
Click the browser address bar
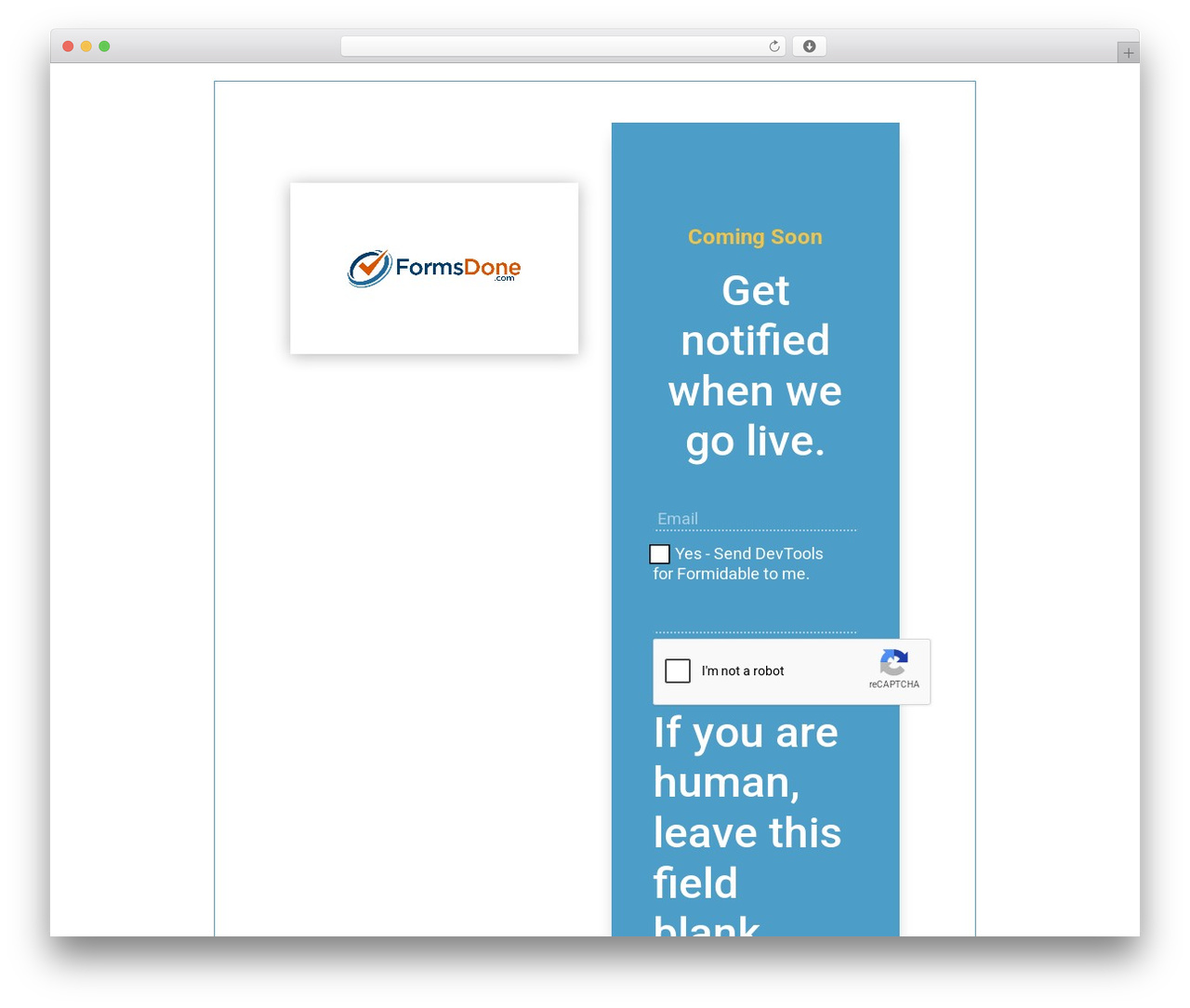[562, 46]
